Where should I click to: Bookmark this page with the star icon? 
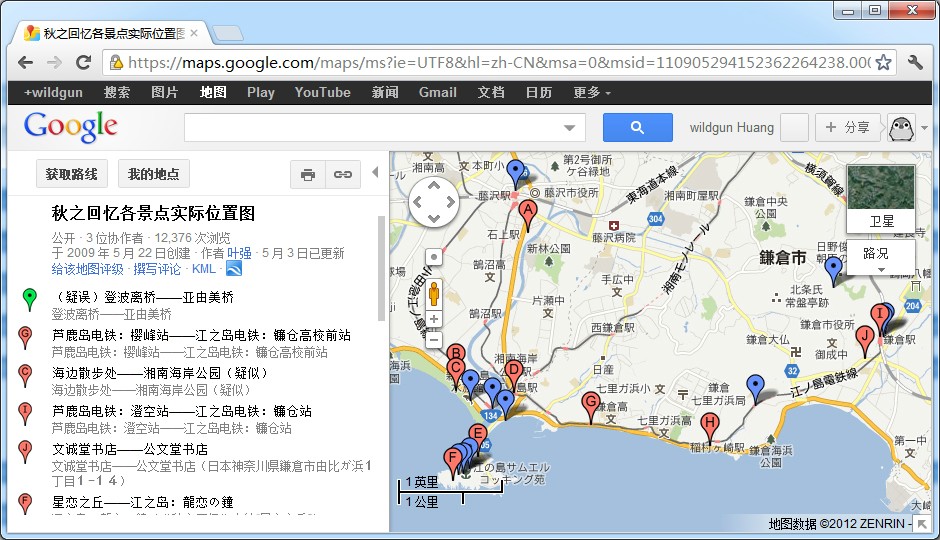click(883, 62)
